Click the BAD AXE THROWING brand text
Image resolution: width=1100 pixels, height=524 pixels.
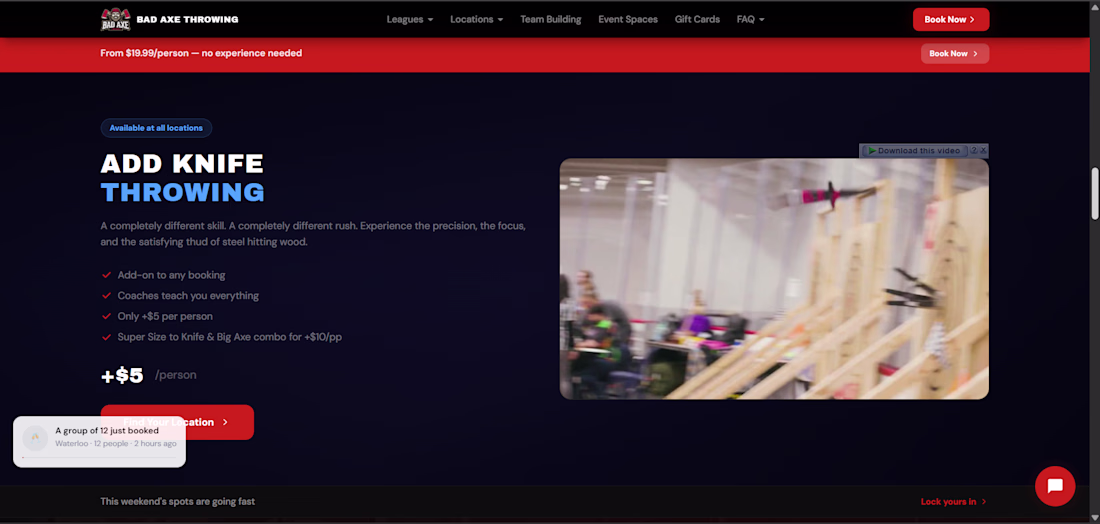187,20
